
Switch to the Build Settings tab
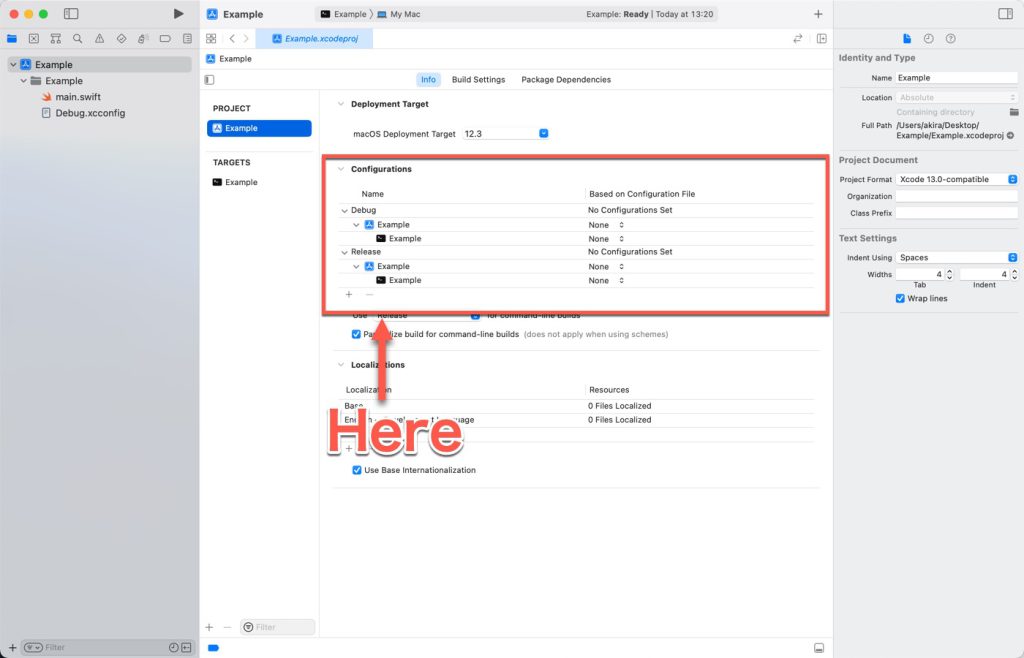tap(479, 80)
